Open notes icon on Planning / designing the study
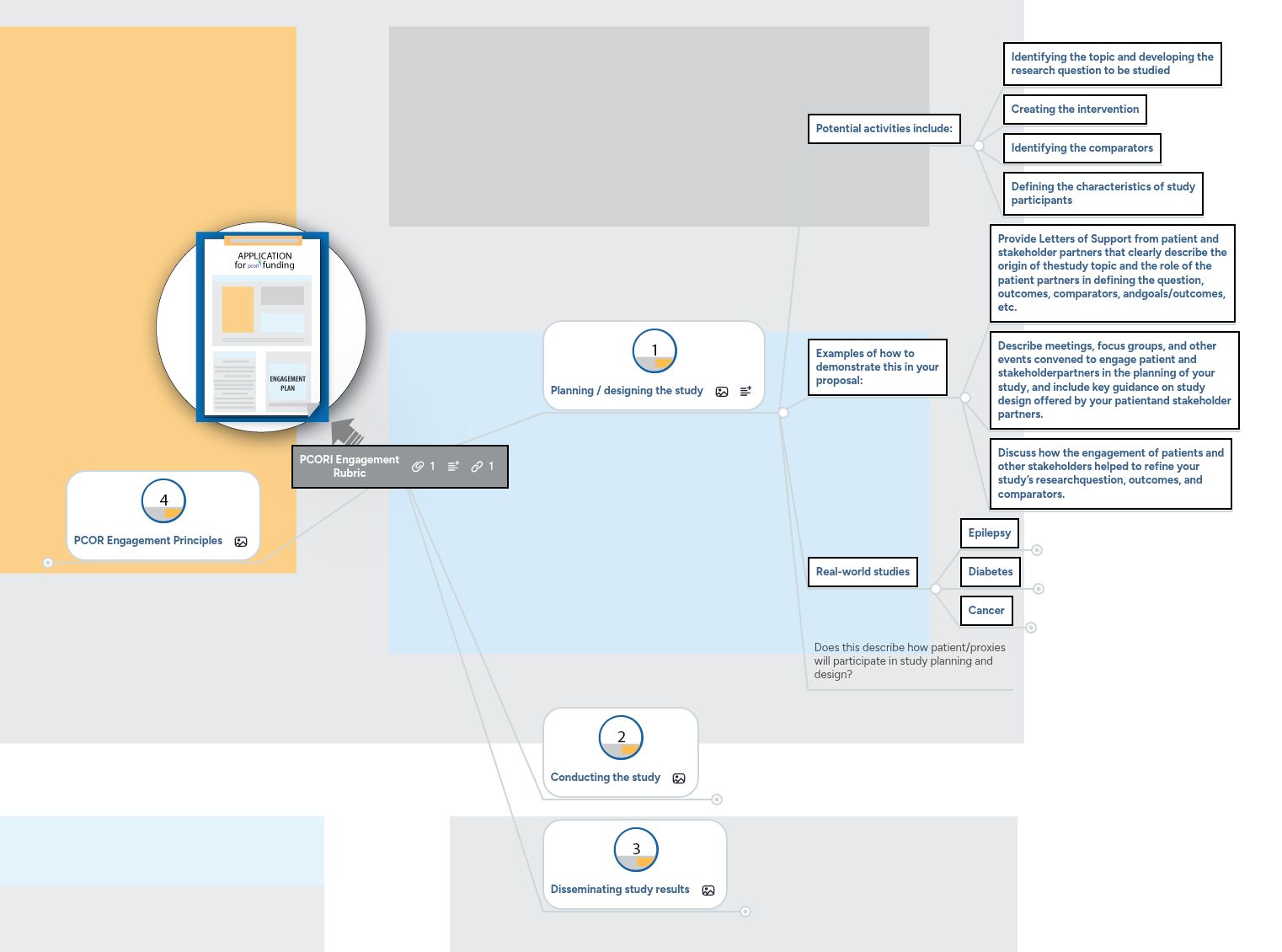 click(x=745, y=392)
